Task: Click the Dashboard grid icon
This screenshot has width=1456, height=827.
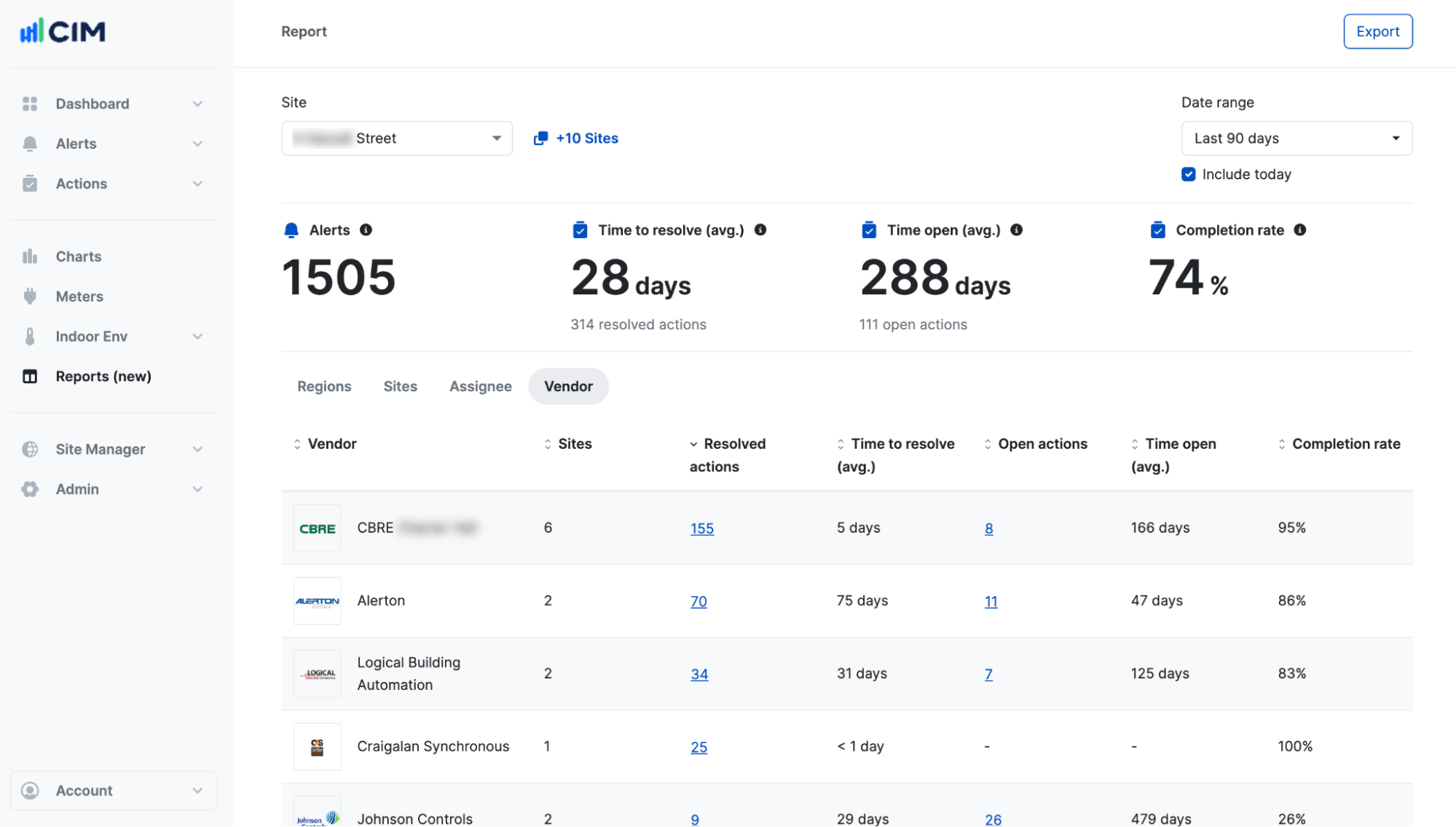Action: (30, 103)
